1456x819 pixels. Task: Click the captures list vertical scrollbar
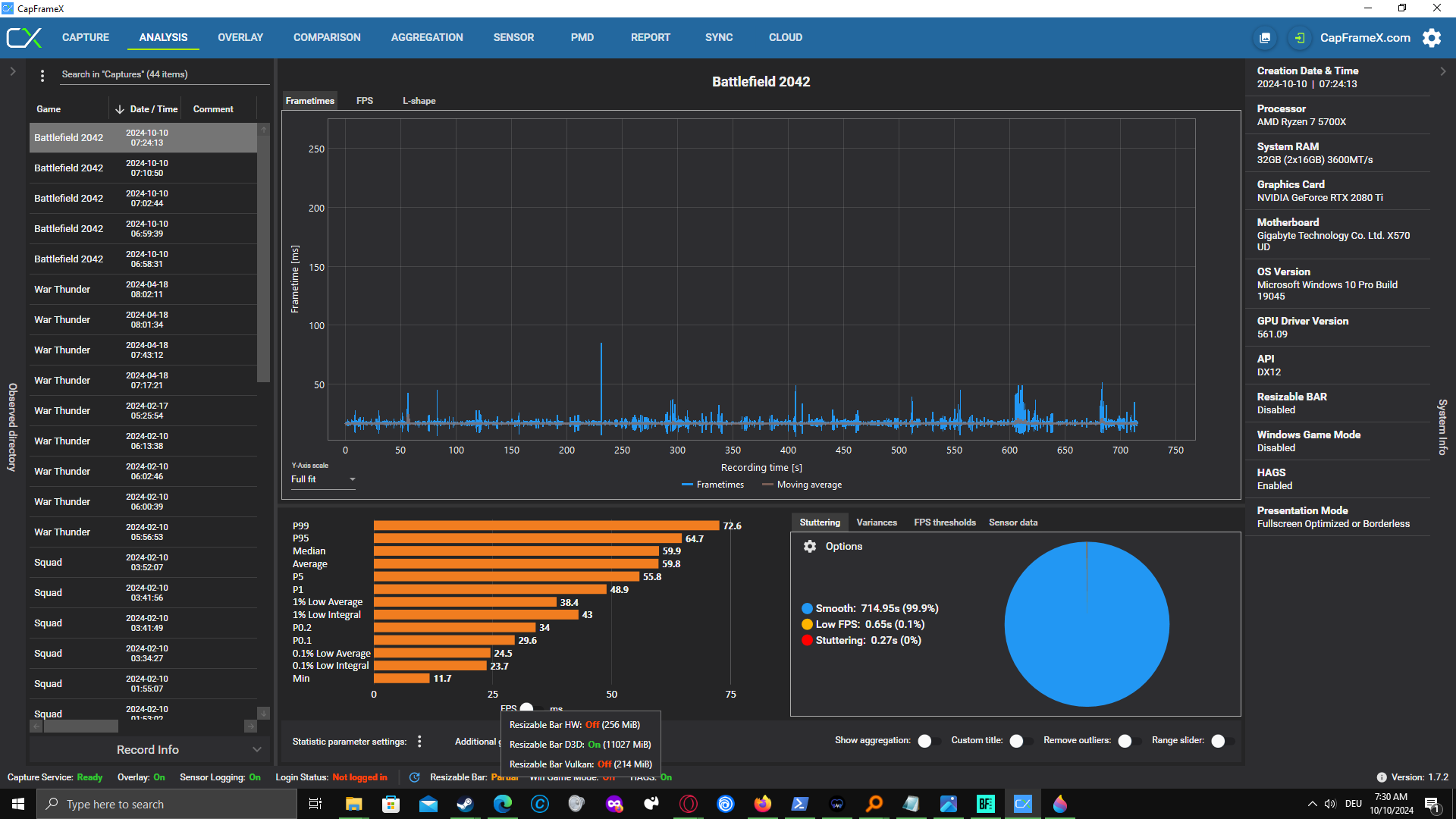point(264,258)
